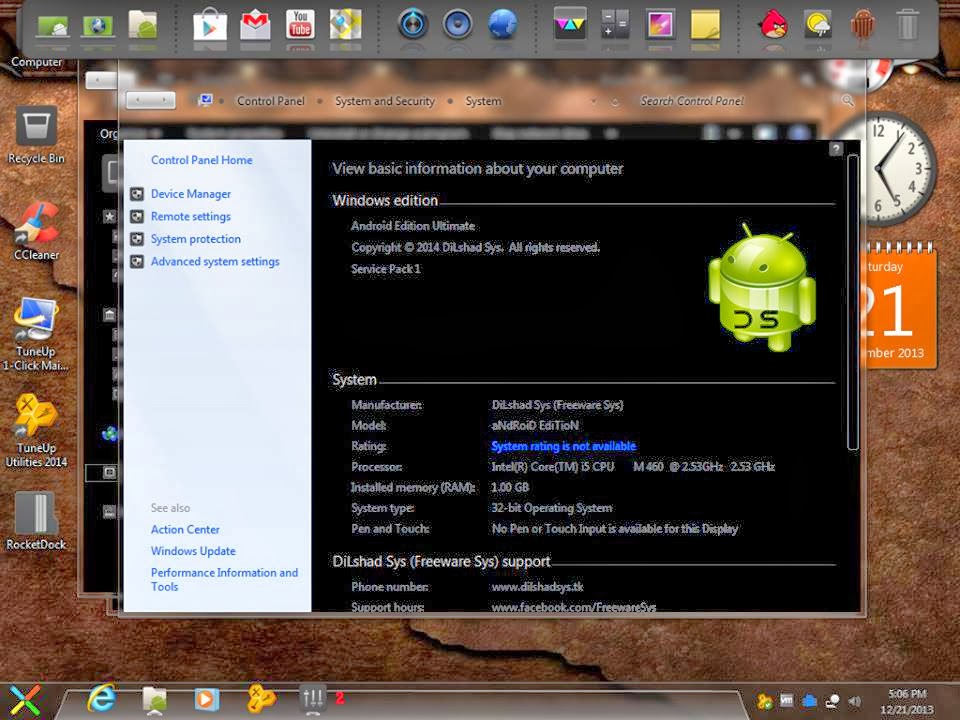Click the address bar history dropdown arrow

tap(593, 101)
